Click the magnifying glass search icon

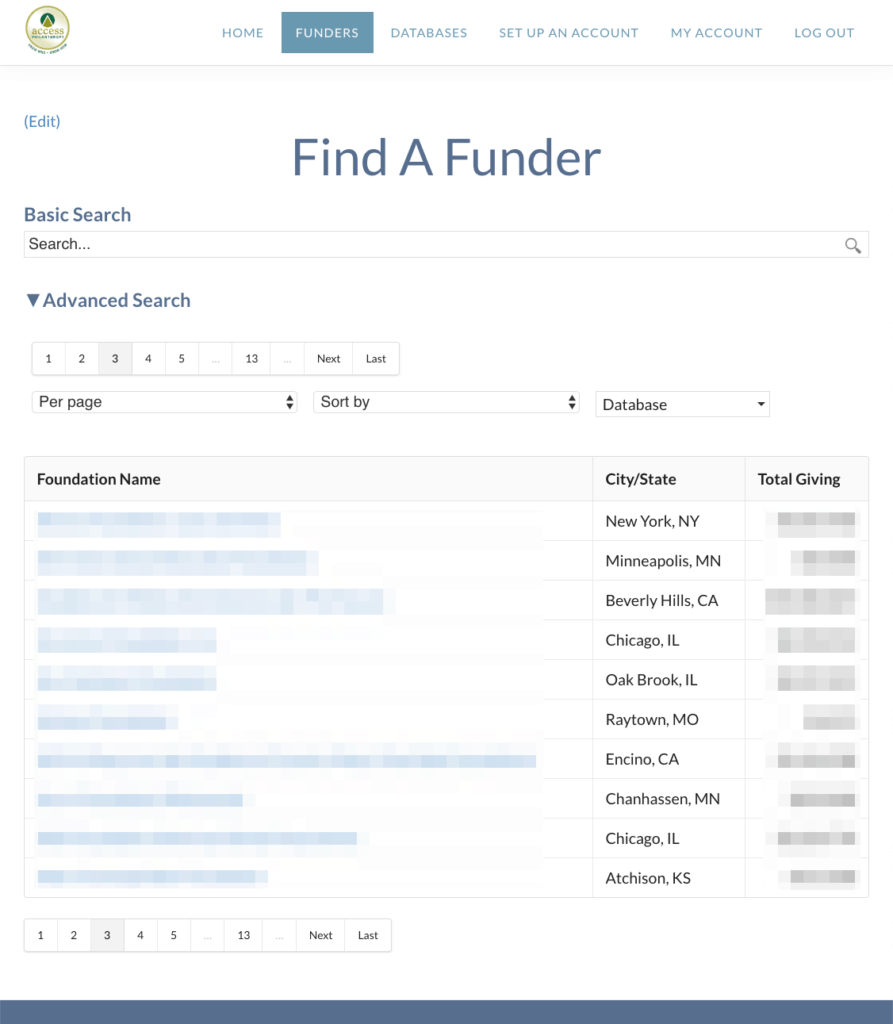click(852, 245)
